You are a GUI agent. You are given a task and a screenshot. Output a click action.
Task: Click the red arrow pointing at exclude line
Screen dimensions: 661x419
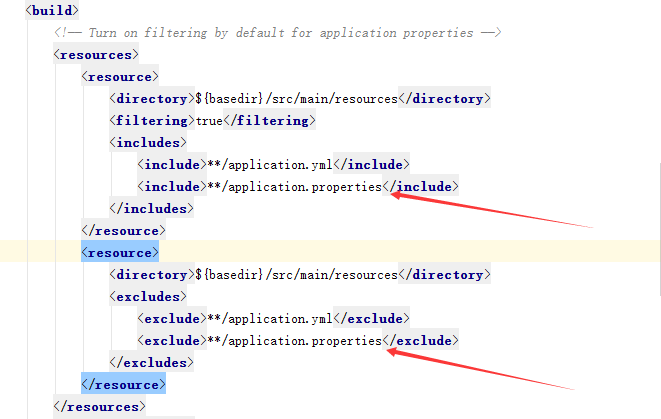(x=480, y=368)
